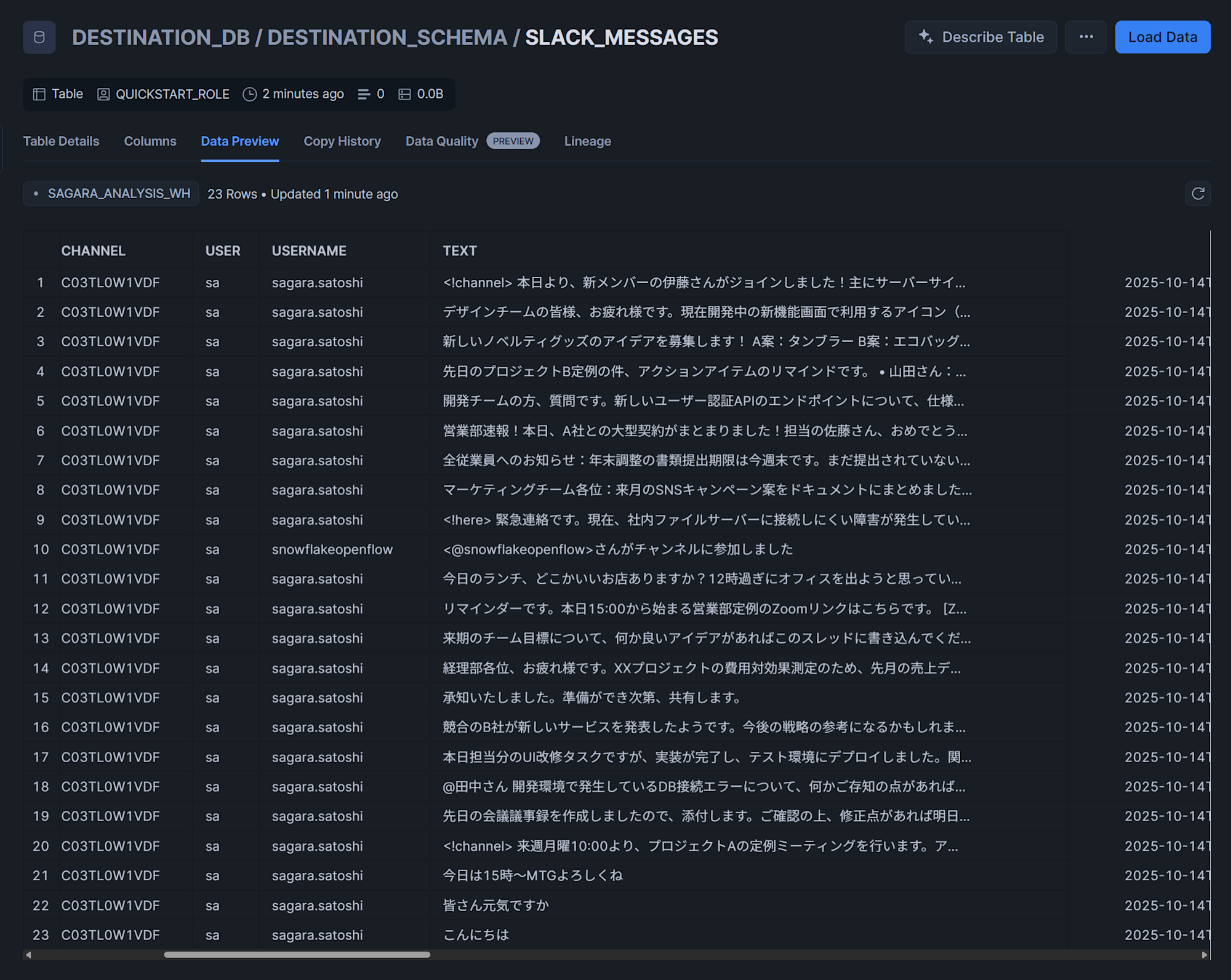Screen dimensions: 1231x980
Task: Click the TEXT column header
Action: (460, 251)
